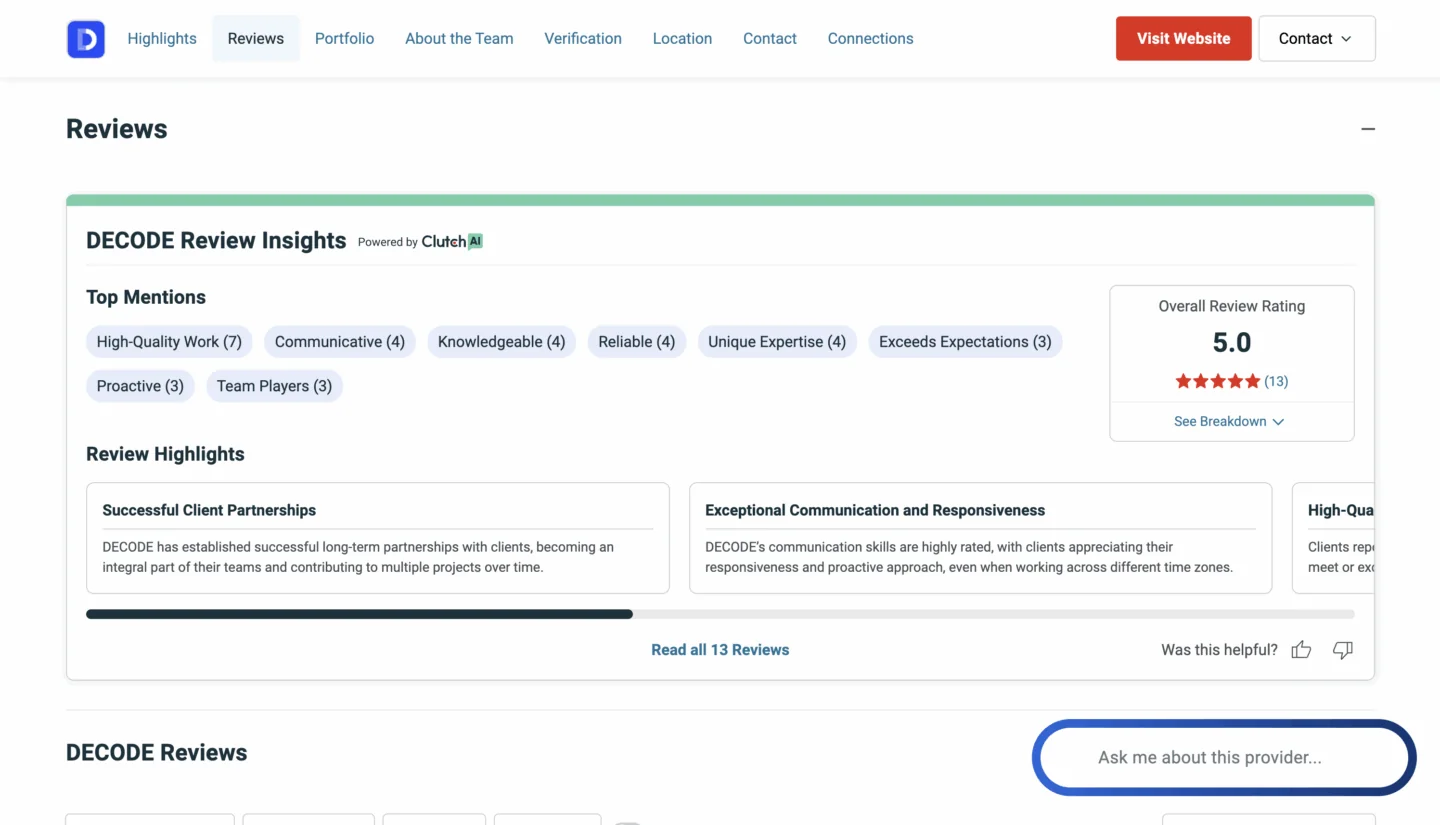Open the Read all 13 Reviews link

pos(720,650)
